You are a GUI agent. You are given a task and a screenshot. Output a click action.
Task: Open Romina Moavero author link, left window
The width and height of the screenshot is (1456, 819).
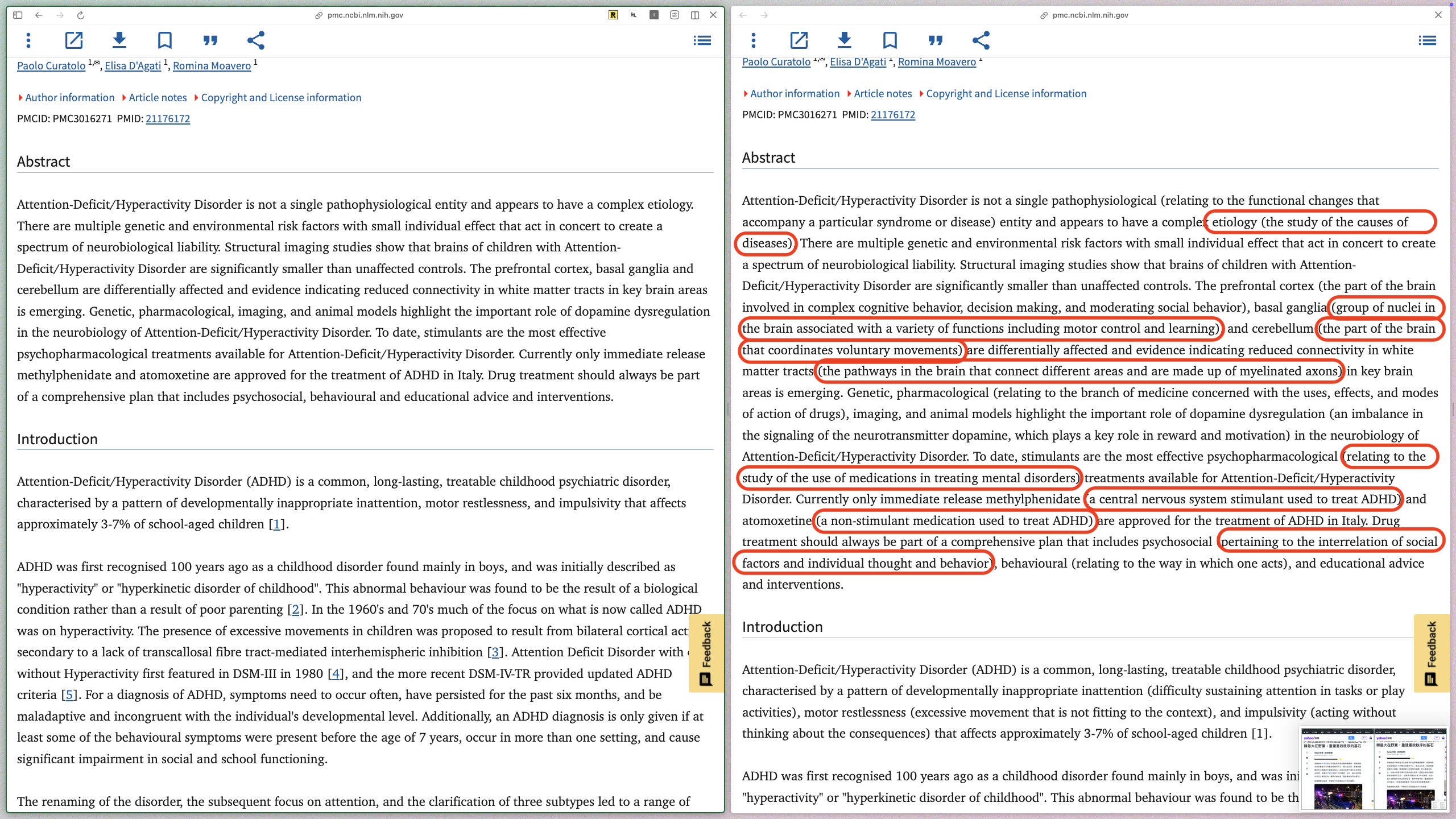pos(212,65)
